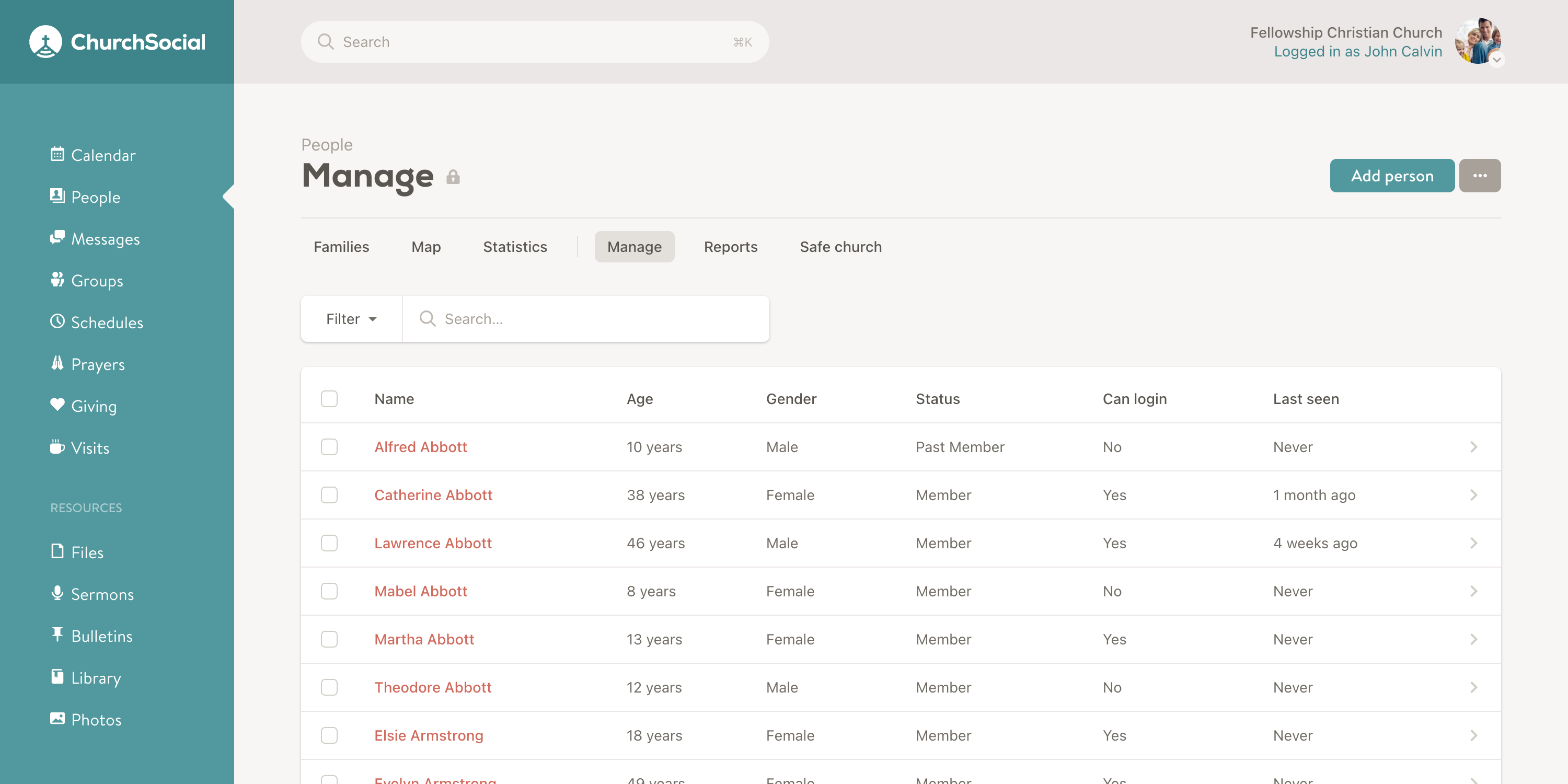Click the Library book icon
The width and height of the screenshot is (1568, 784).
[x=57, y=676]
